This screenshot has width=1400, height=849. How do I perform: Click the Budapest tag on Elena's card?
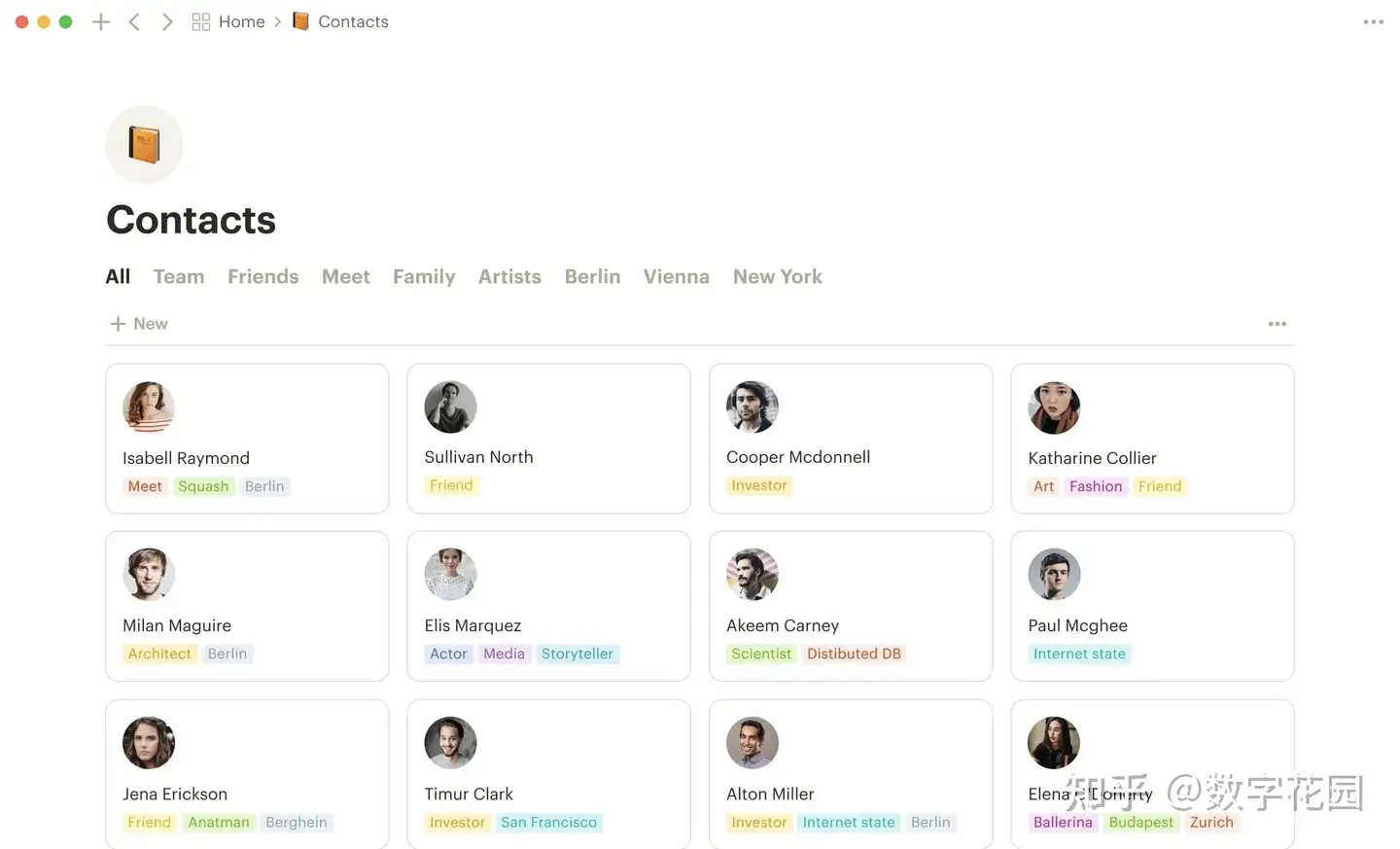point(1140,823)
